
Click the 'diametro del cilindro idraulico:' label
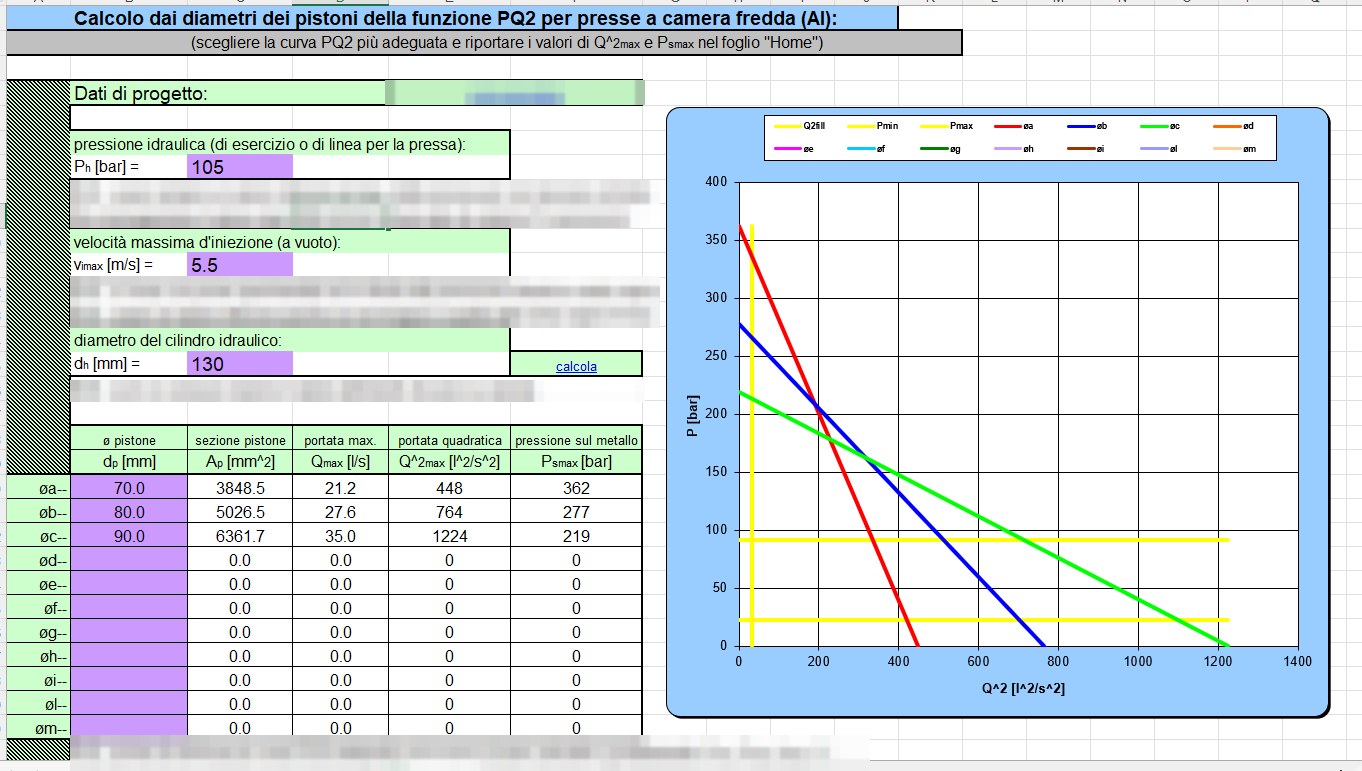290,340
